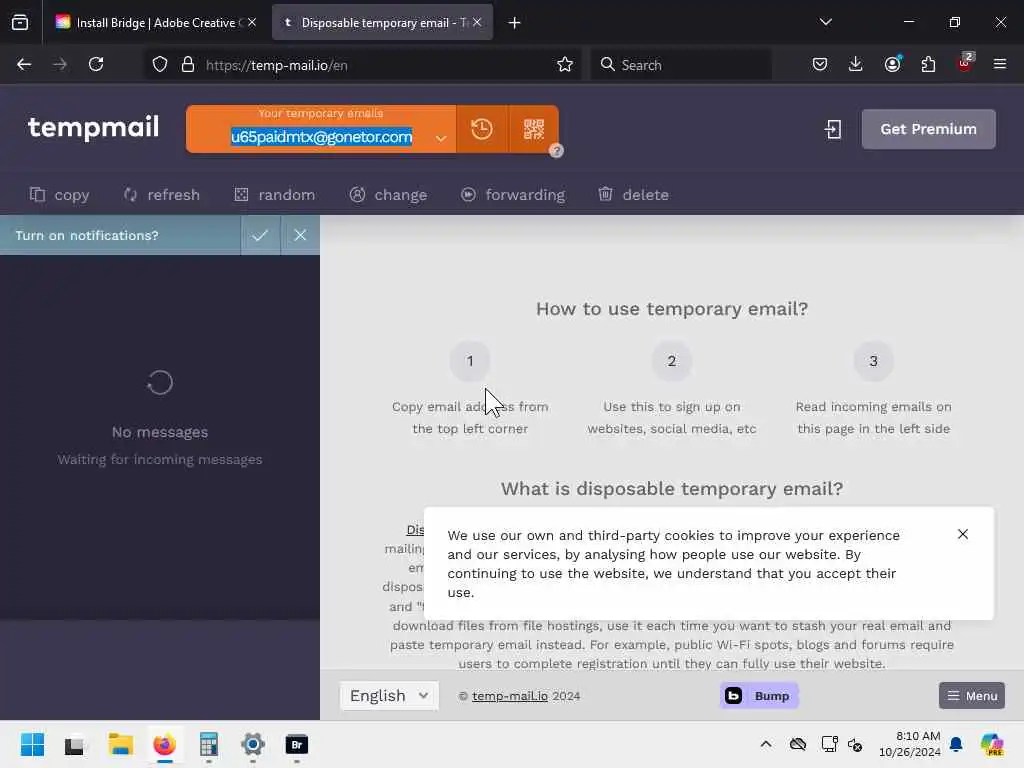Open the email history clock icon
The width and height of the screenshot is (1024, 768).
point(482,129)
